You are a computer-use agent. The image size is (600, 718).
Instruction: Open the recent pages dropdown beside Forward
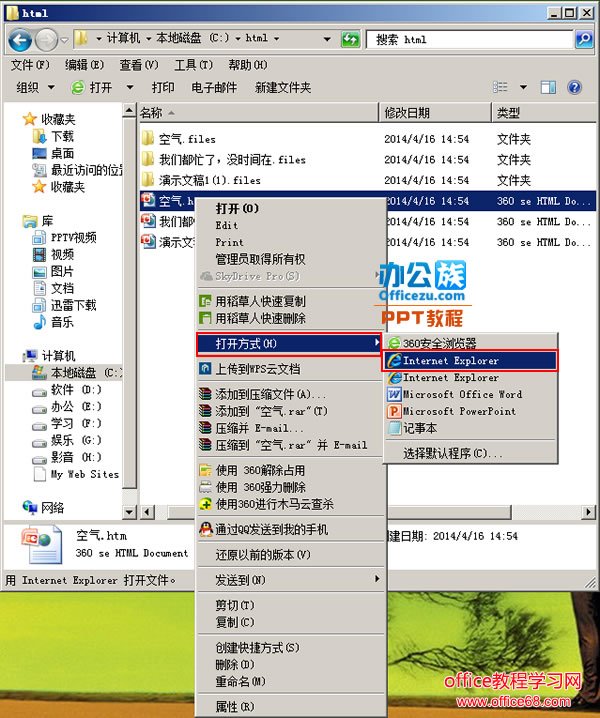pos(64,40)
